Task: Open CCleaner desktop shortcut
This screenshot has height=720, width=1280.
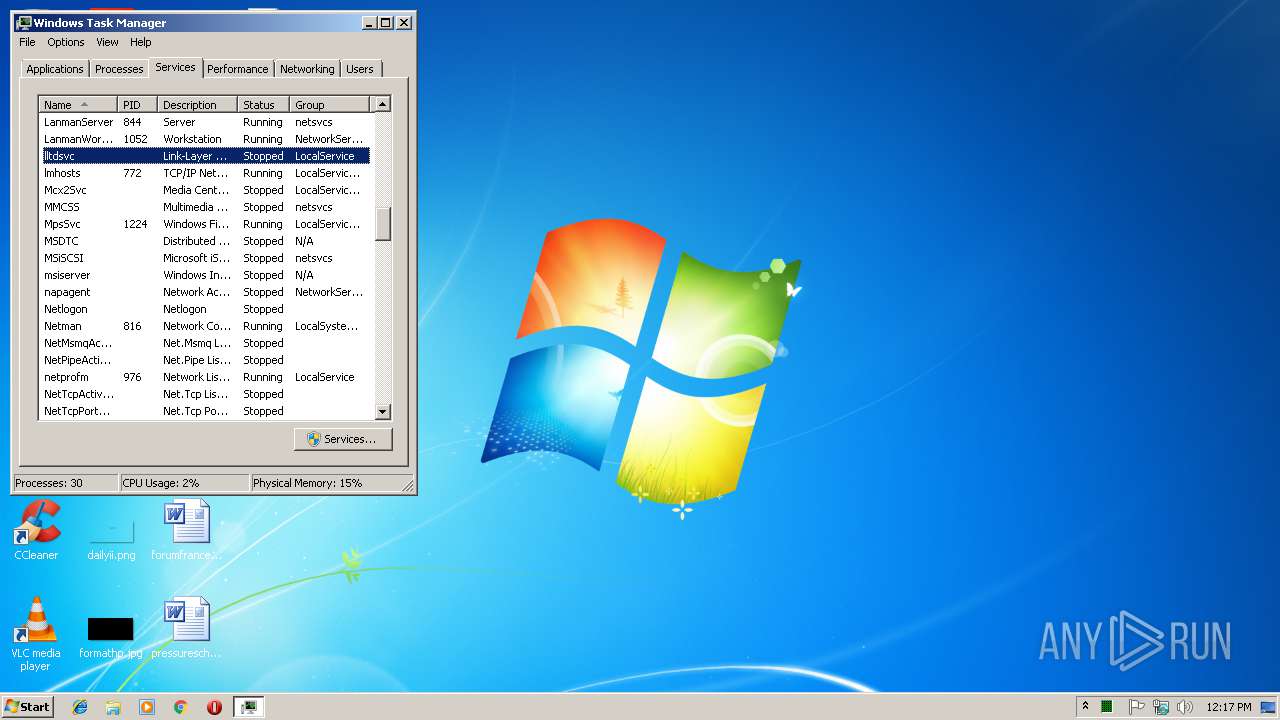Action: coord(36,530)
